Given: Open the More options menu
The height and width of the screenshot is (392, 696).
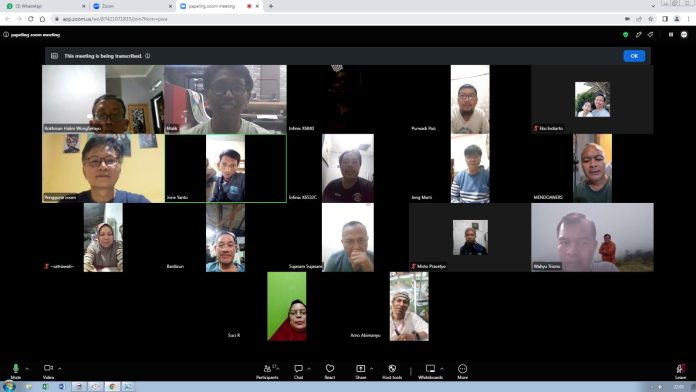Looking at the screenshot, I should click(x=463, y=371).
